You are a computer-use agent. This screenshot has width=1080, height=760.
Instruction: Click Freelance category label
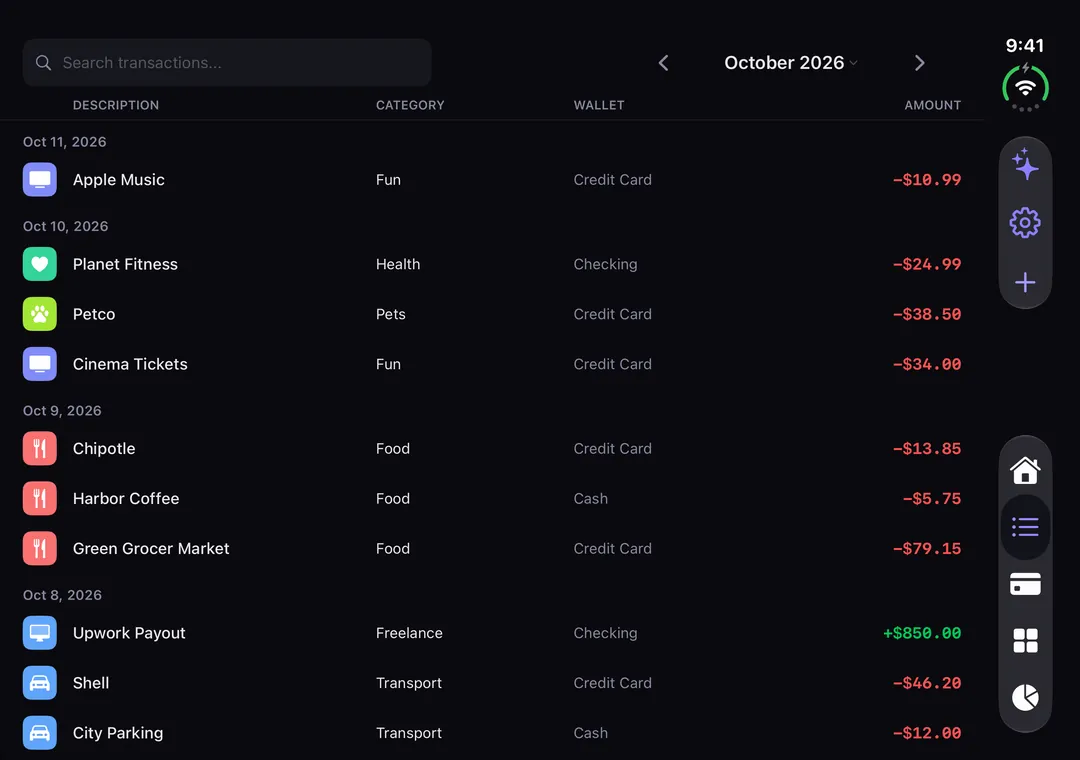click(x=409, y=633)
